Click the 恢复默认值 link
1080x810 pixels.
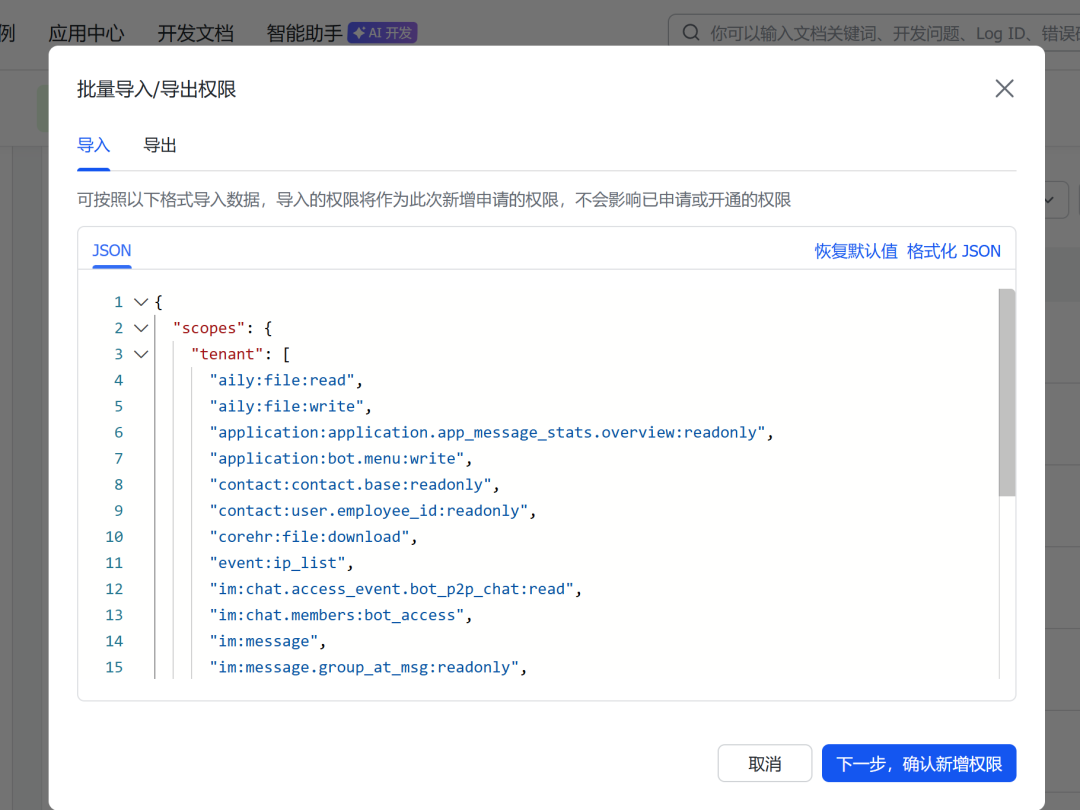pos(855,252)
